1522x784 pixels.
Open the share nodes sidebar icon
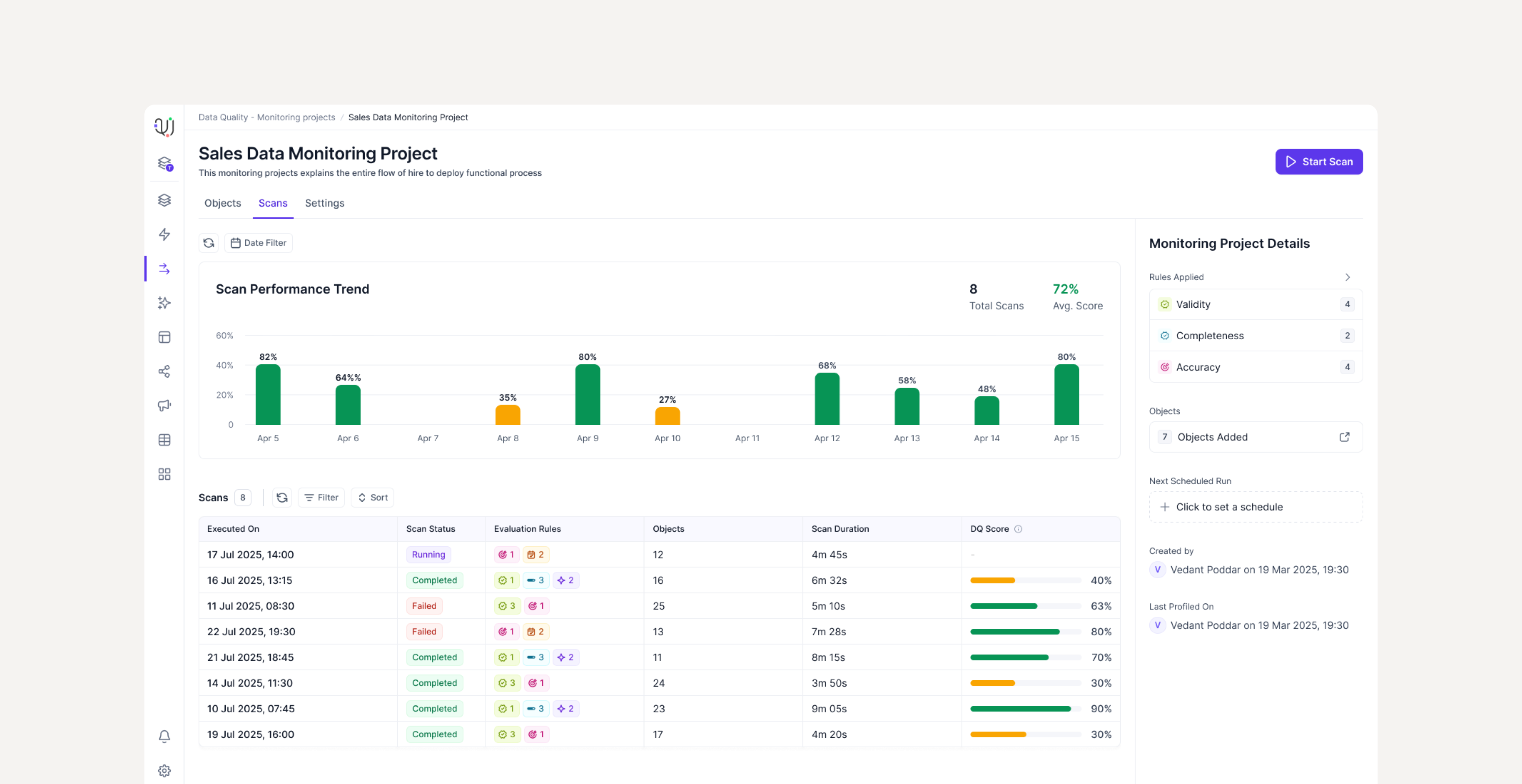(x=164, y=371)
